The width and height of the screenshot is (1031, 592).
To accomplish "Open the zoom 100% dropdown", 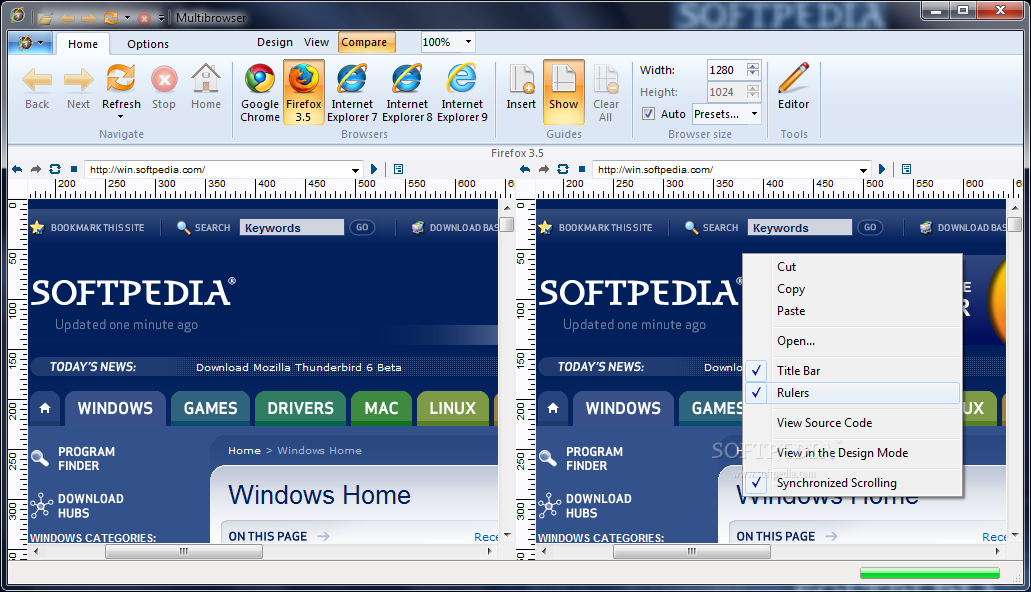I will tap(468, 42).
